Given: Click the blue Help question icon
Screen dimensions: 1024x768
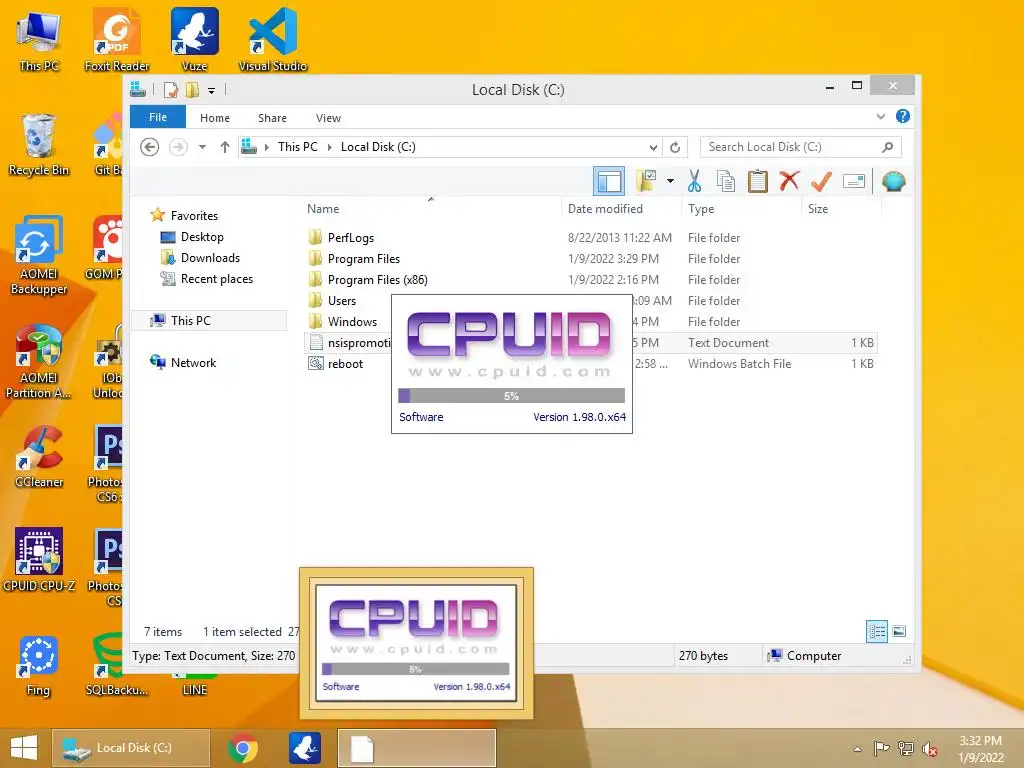Looking at the screenshot, I should point(903,116).
